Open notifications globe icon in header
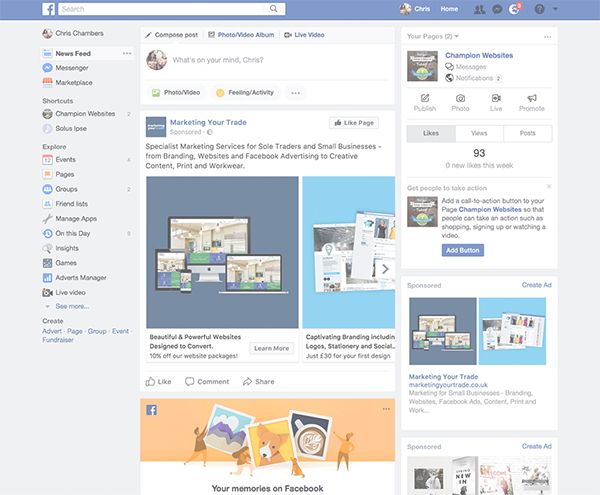 [514, 9]
